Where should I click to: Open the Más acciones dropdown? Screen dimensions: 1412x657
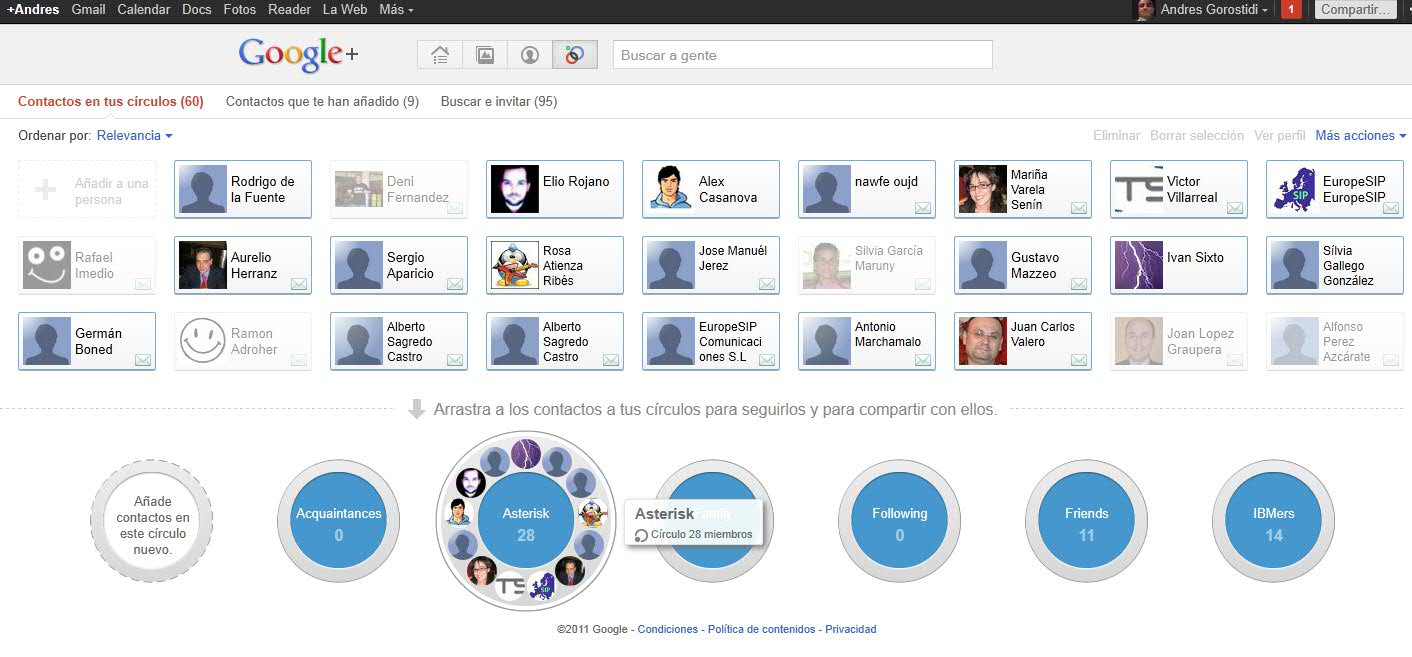1360,135
